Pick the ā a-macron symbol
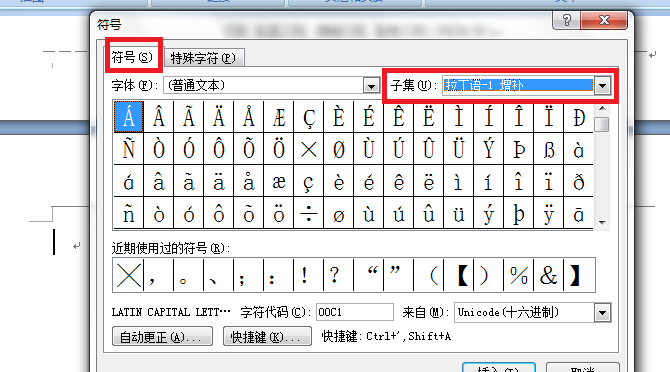The height and width of the screenshot is (372, 670). click(x=579, y=213)
